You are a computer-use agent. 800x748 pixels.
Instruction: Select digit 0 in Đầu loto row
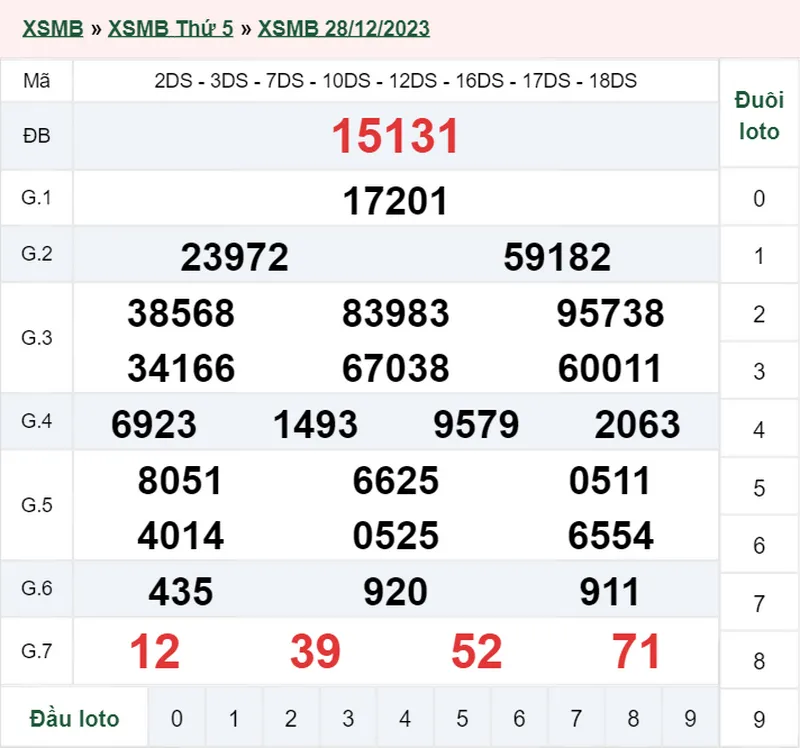[x=177, y=718]
